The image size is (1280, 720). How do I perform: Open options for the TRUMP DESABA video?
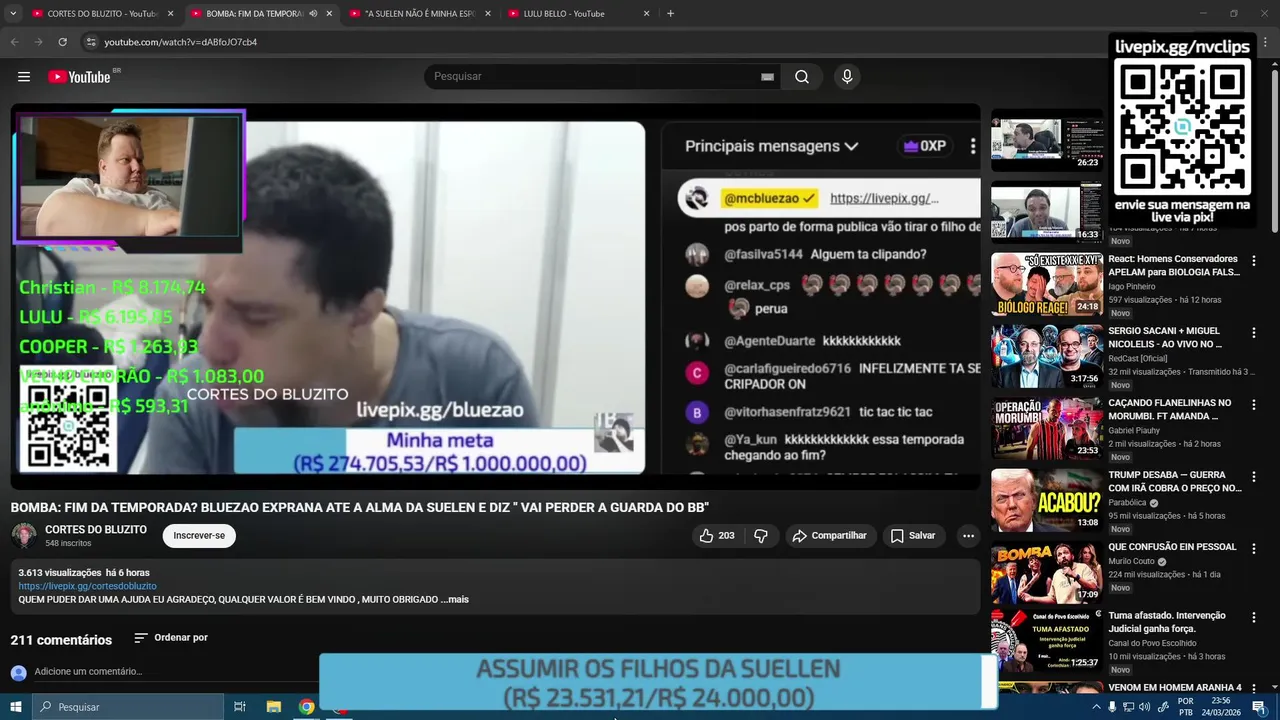tap(1254, 477)
